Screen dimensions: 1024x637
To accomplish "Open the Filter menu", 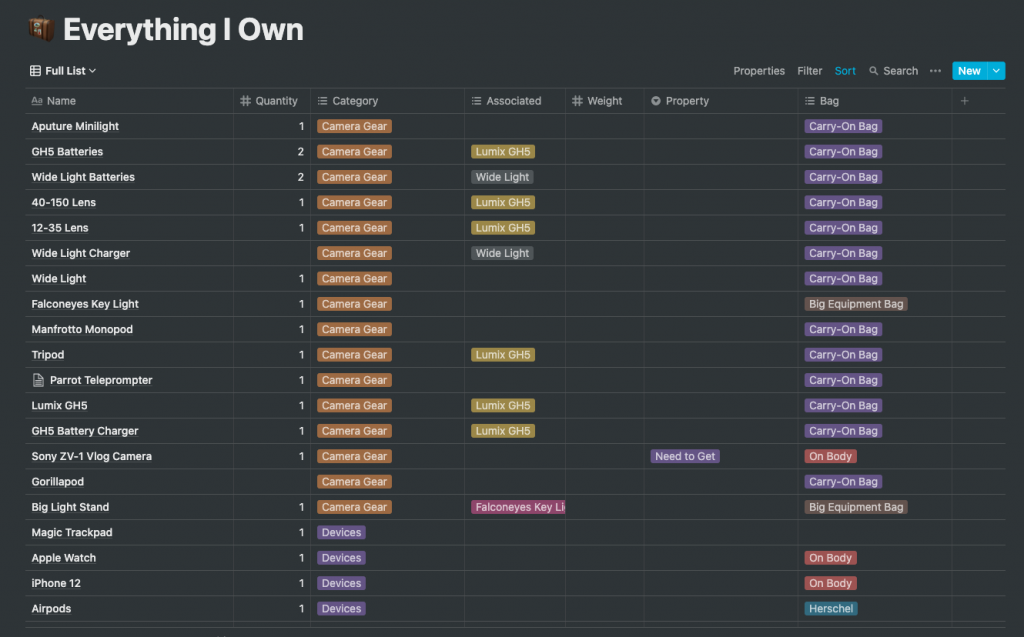I will [x=809, y=71].
